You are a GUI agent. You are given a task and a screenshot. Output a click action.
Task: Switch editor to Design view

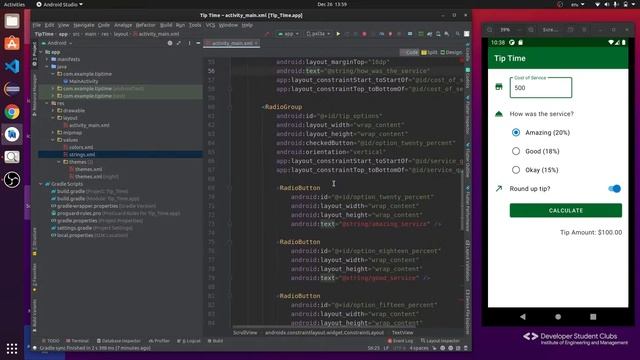451,52
